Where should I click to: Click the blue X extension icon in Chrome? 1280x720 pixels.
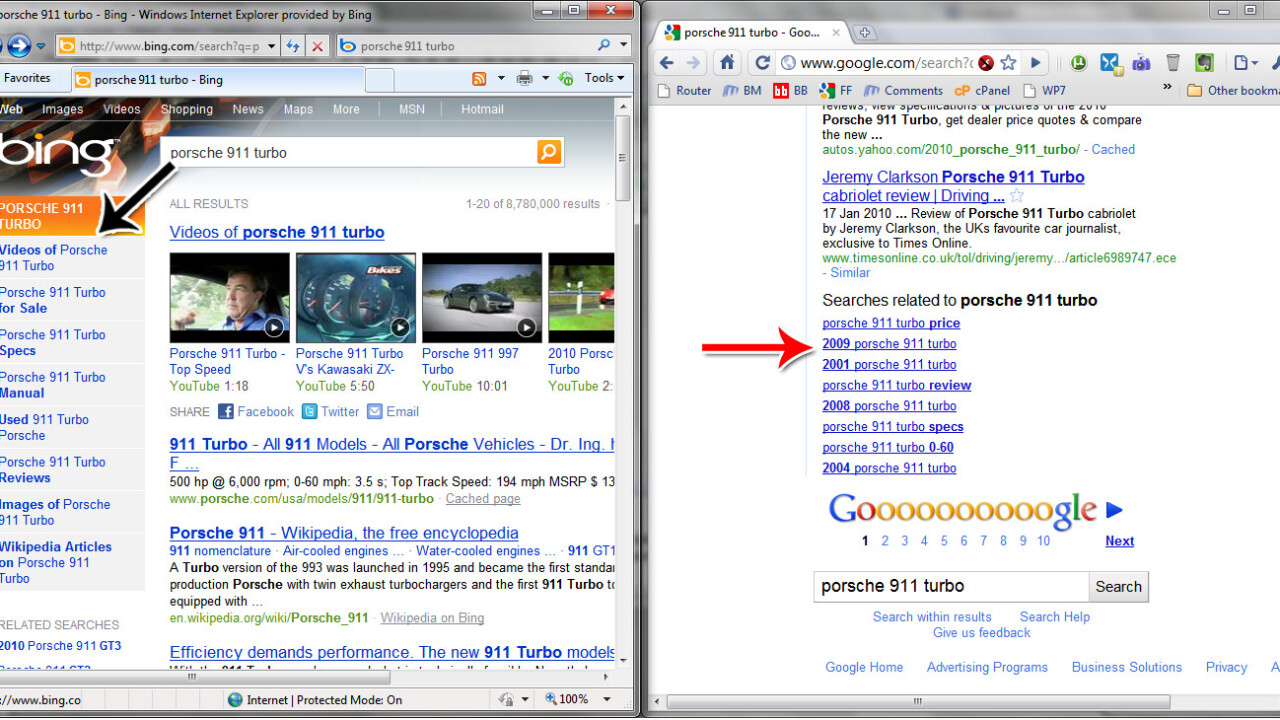(x=1110, y=63)
